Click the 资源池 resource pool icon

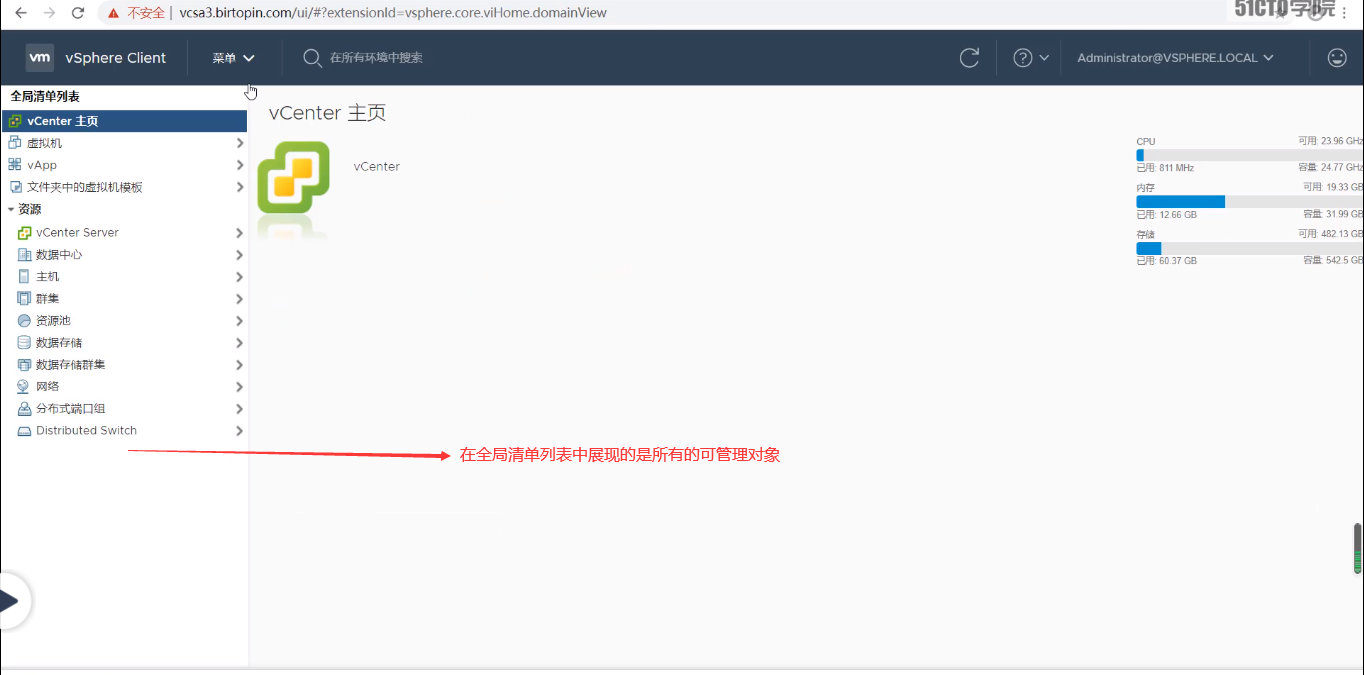coord(25,321)
